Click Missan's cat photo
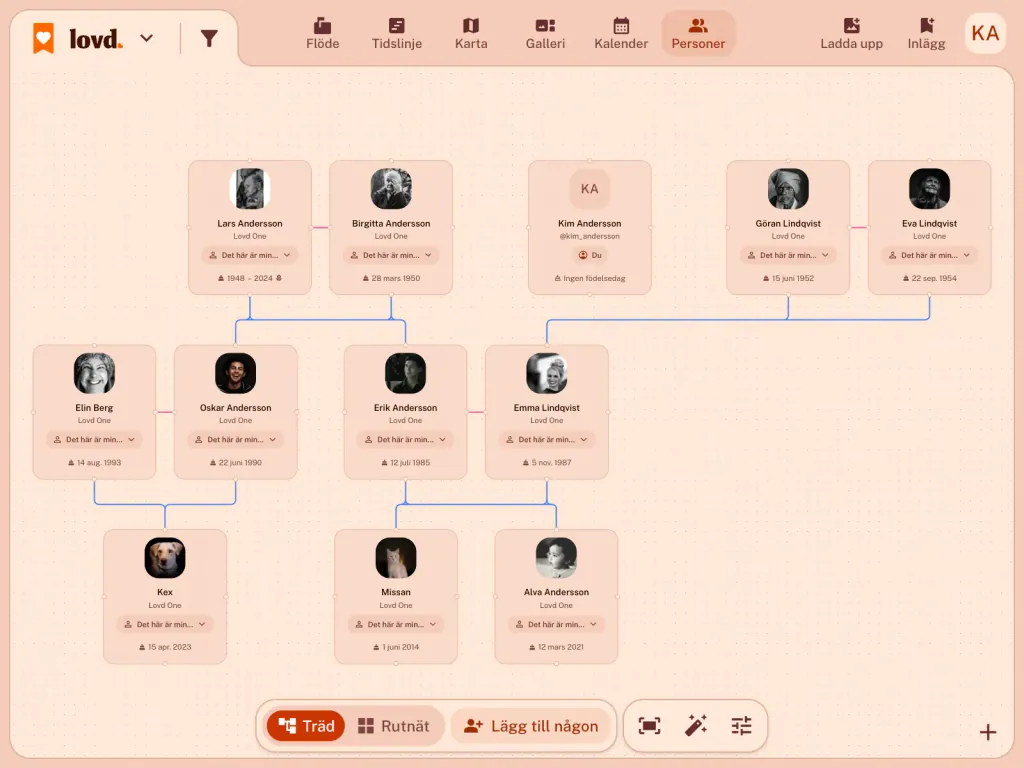 pos(396,558)
